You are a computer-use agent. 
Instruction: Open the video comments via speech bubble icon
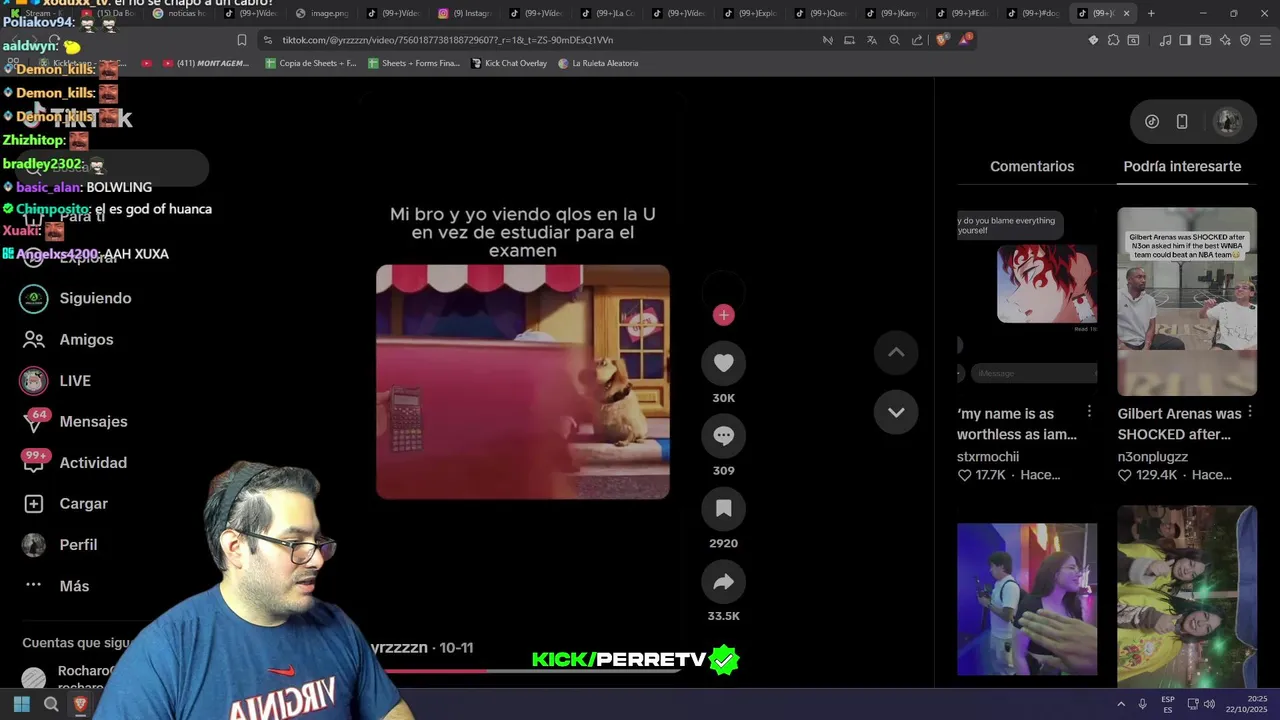coord(723,436)
